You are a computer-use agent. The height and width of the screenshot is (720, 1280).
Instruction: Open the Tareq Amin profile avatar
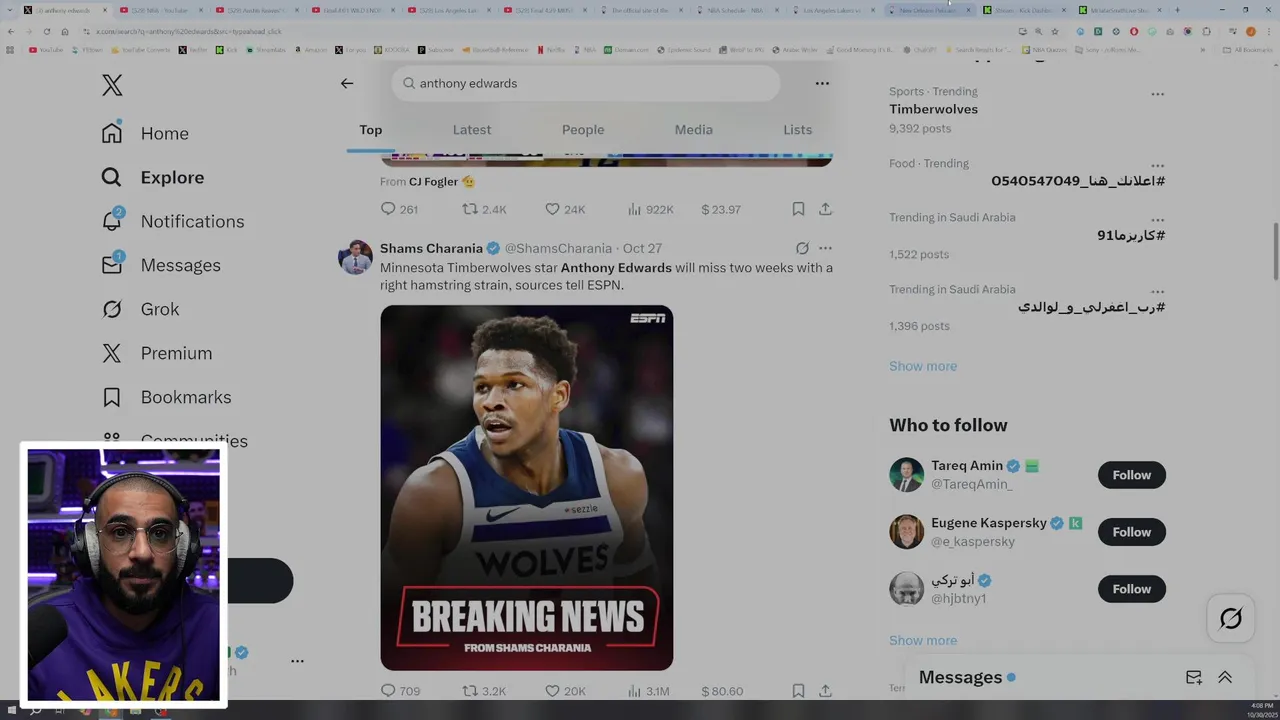pos(907,475)
